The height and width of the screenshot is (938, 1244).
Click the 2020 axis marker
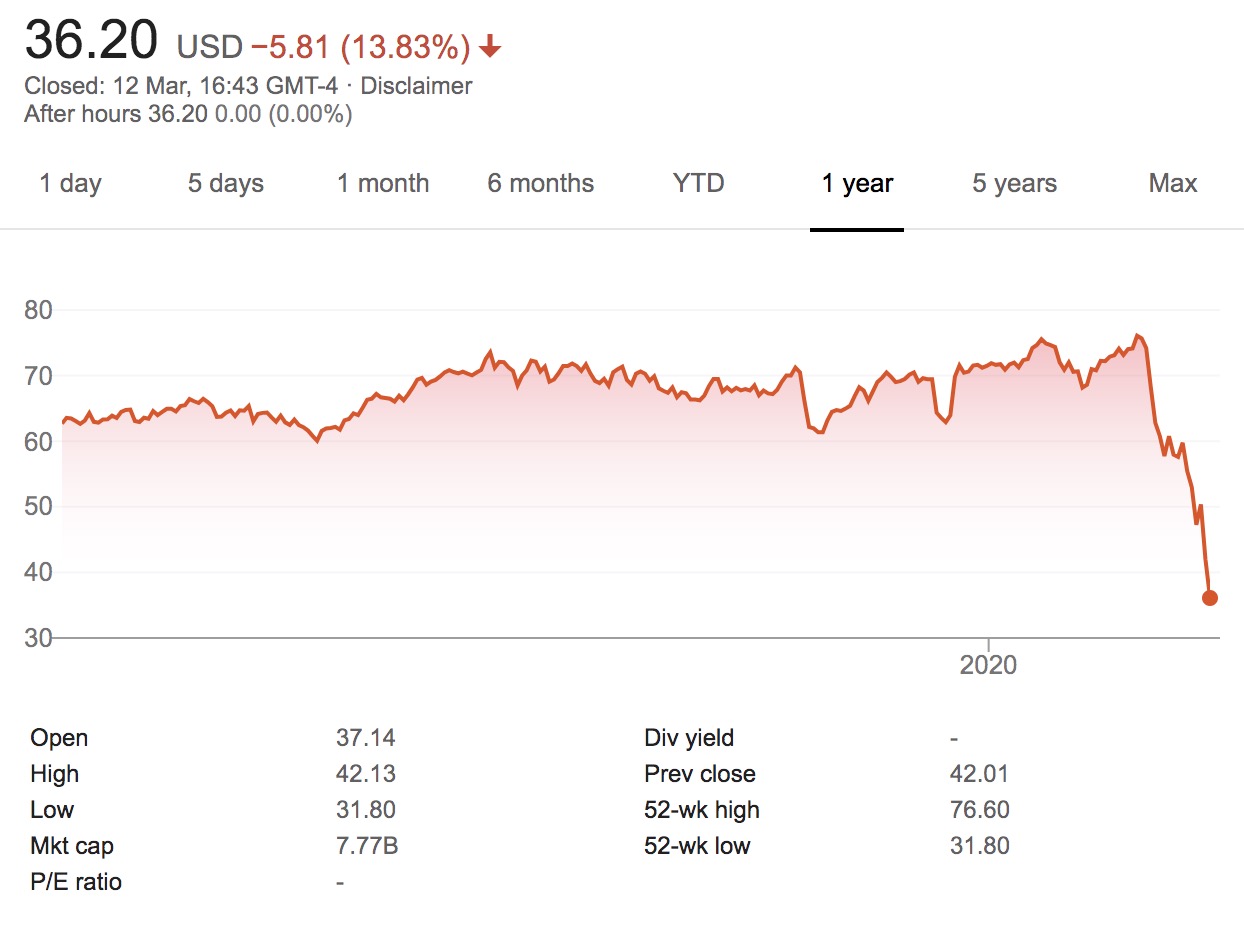(988, 664)
